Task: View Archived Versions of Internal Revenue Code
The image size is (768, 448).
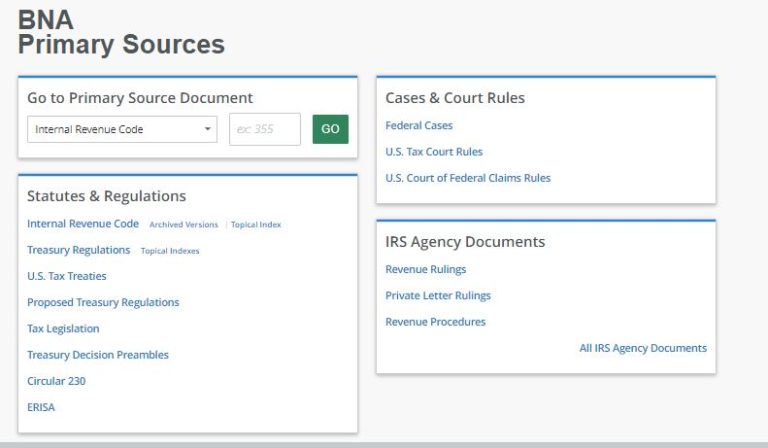Action: pyautogui.click(x=183, y=225)
